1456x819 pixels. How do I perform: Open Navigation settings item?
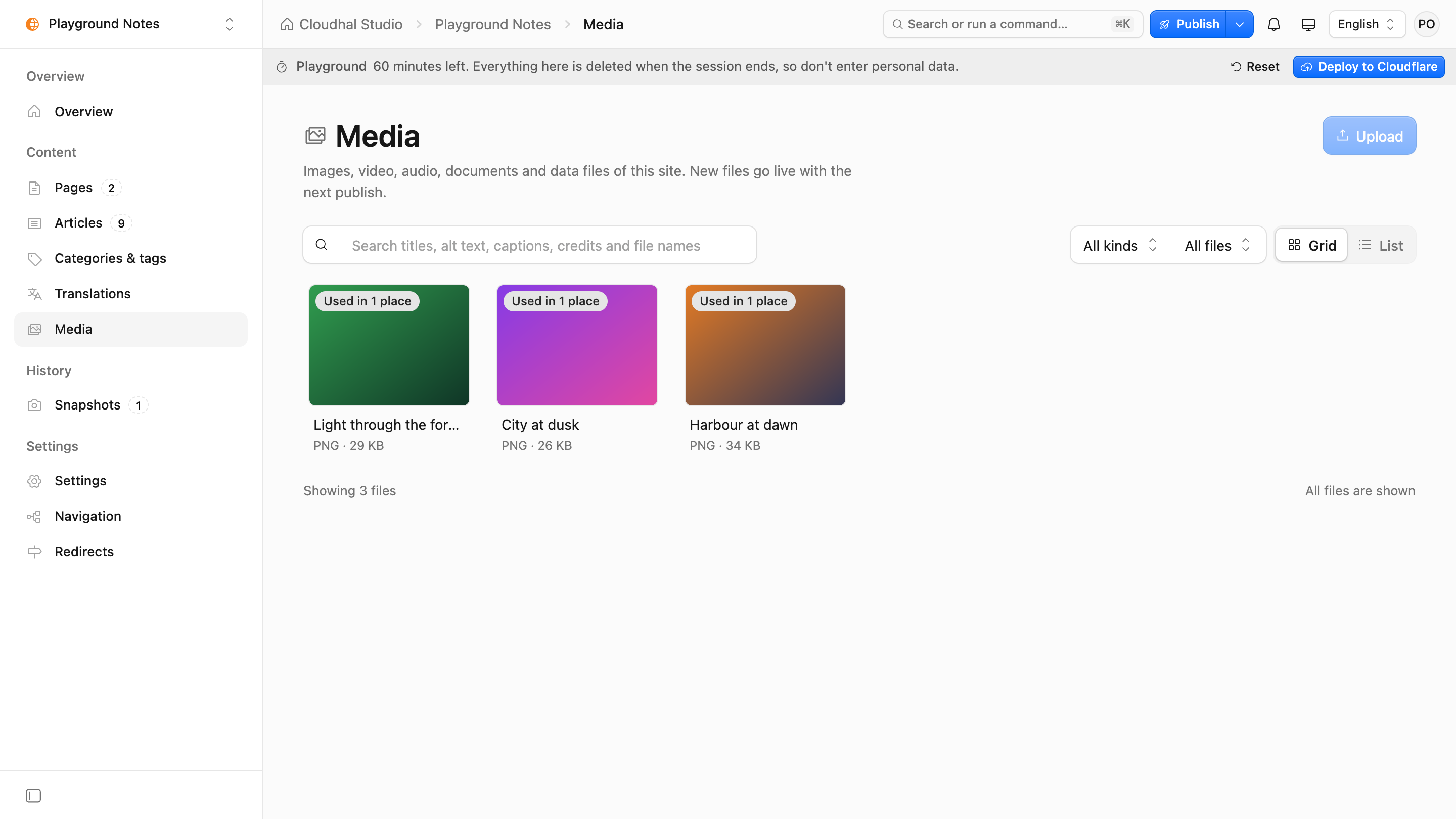(130, 516)
